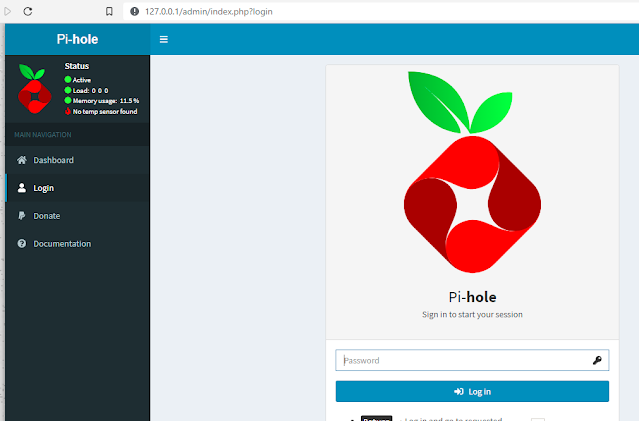639x421 pixels.
Task: Click the key icon in Password field
Action: point(597,360)
